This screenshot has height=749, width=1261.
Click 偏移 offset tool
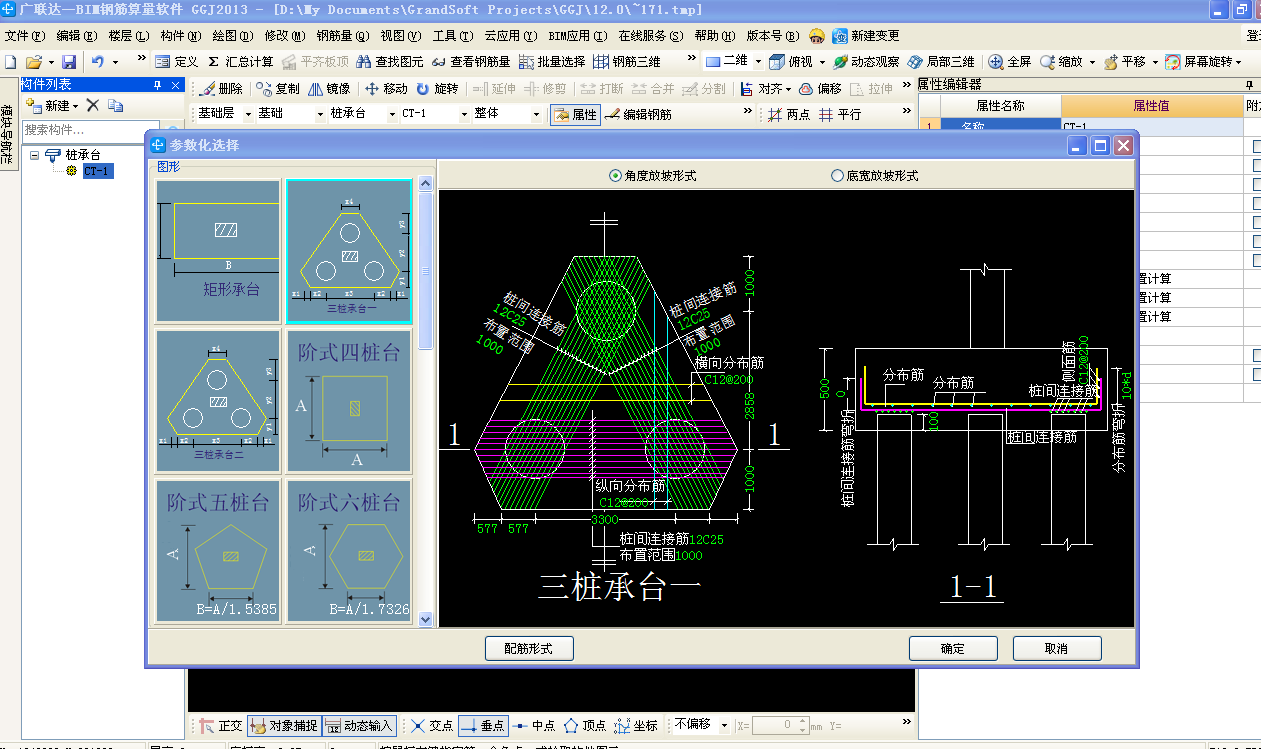tap(820, 89)
